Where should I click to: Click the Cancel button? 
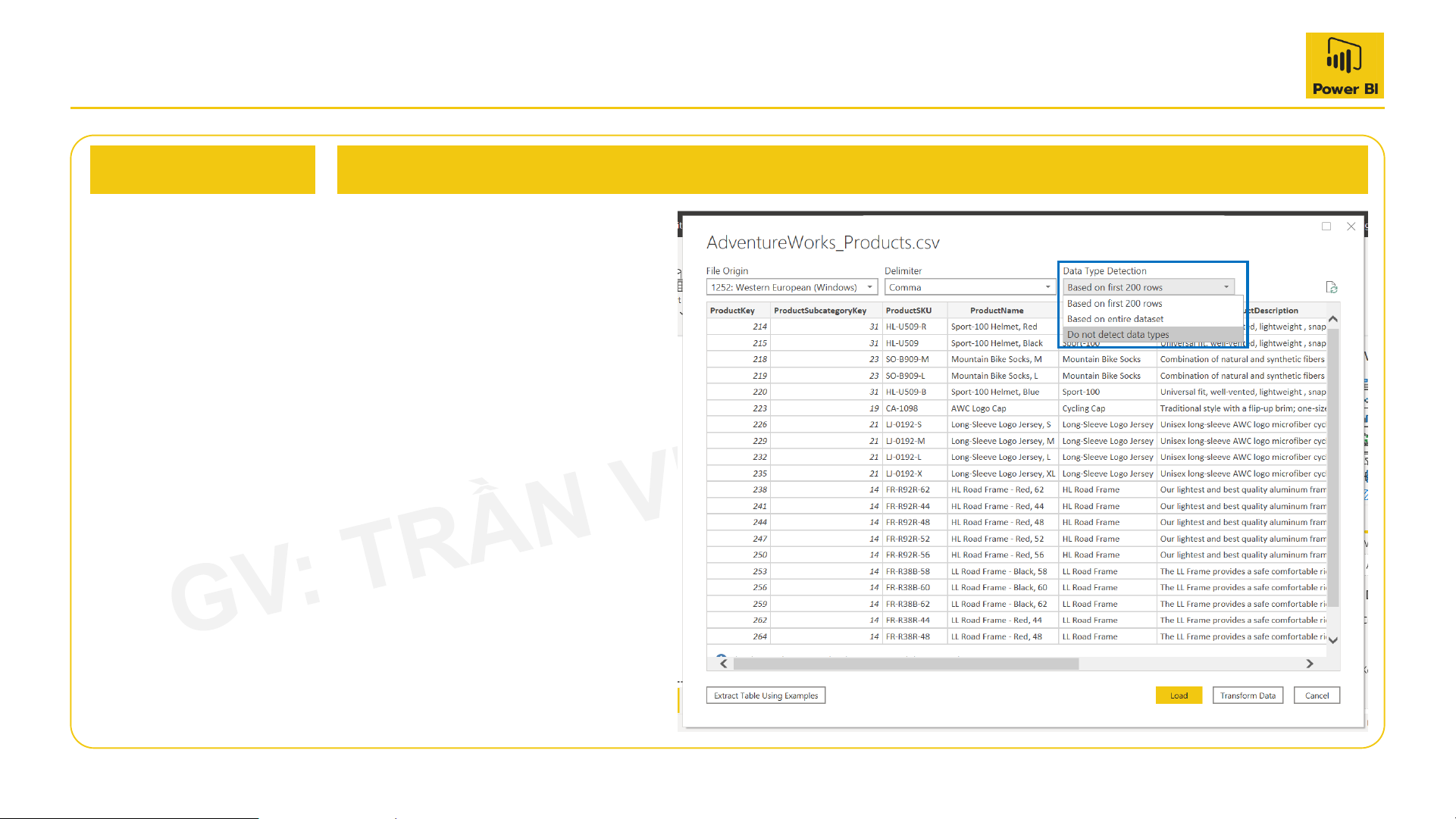(x=1317, y=696)
